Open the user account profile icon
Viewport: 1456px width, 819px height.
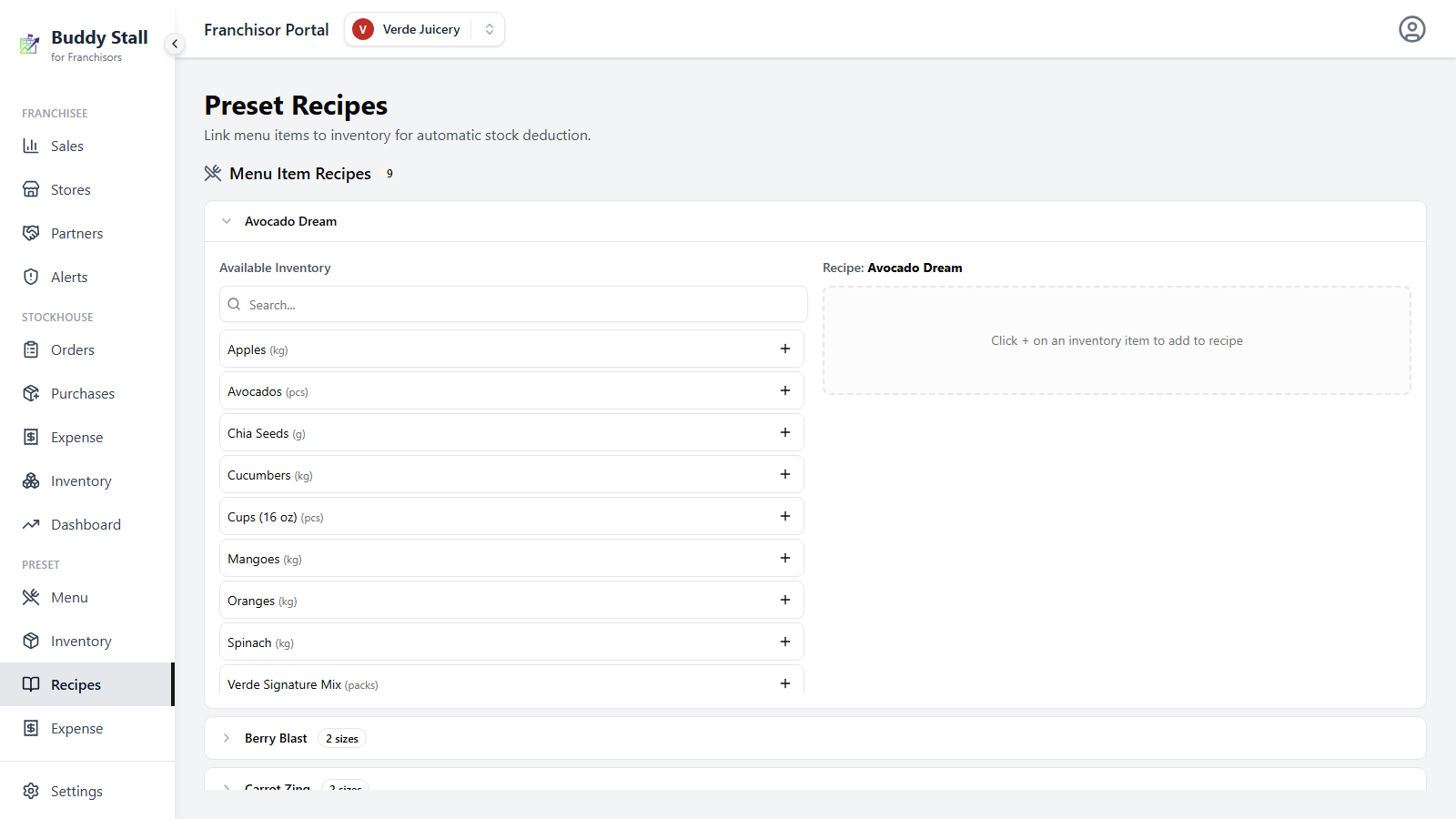coord(1411,29)
